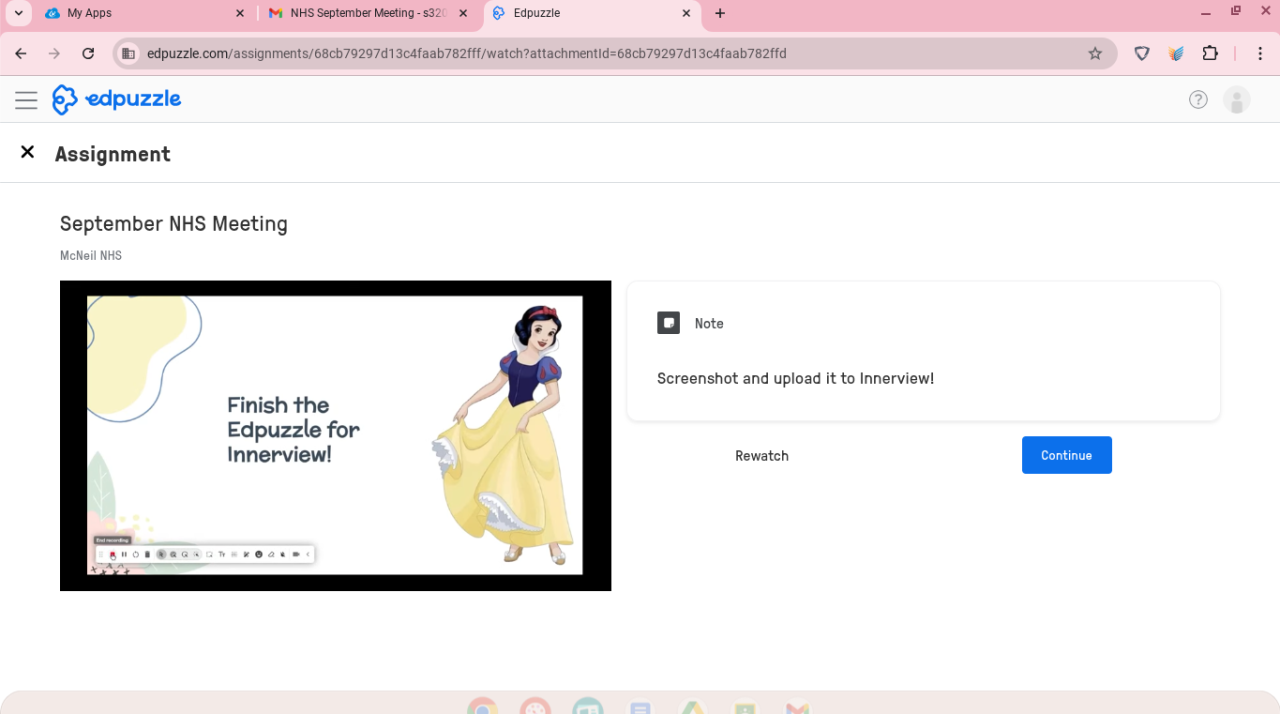Image resolution: width=1280 pixels, height=714 pixels.
Task: Close the Assignment view with X
Action: [27, 152]
